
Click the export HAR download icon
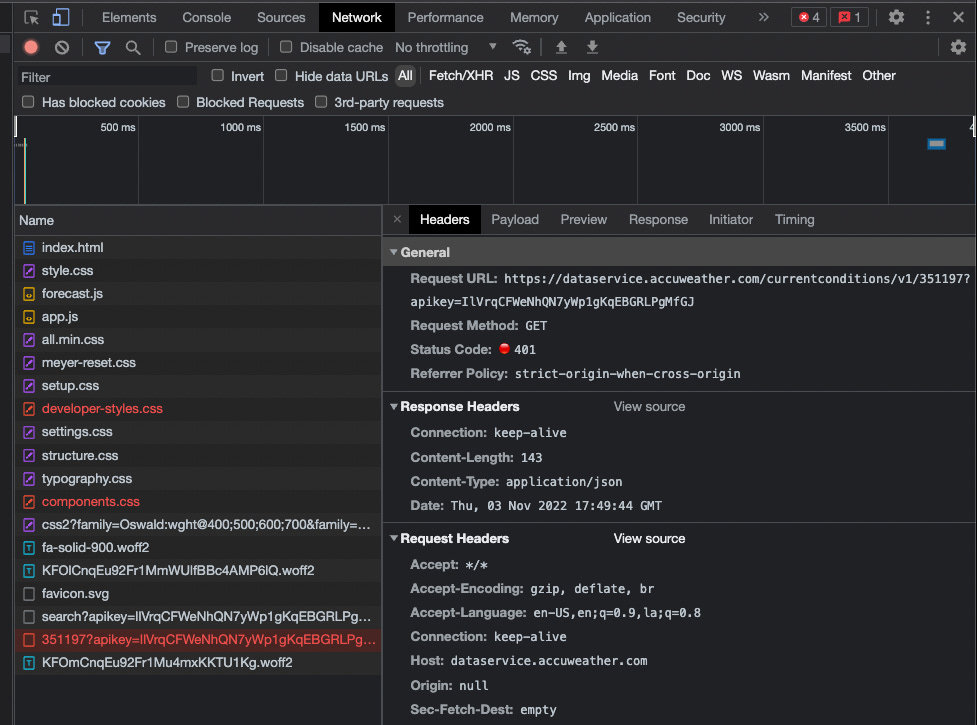pyautogui.click(x=593, y=47)
